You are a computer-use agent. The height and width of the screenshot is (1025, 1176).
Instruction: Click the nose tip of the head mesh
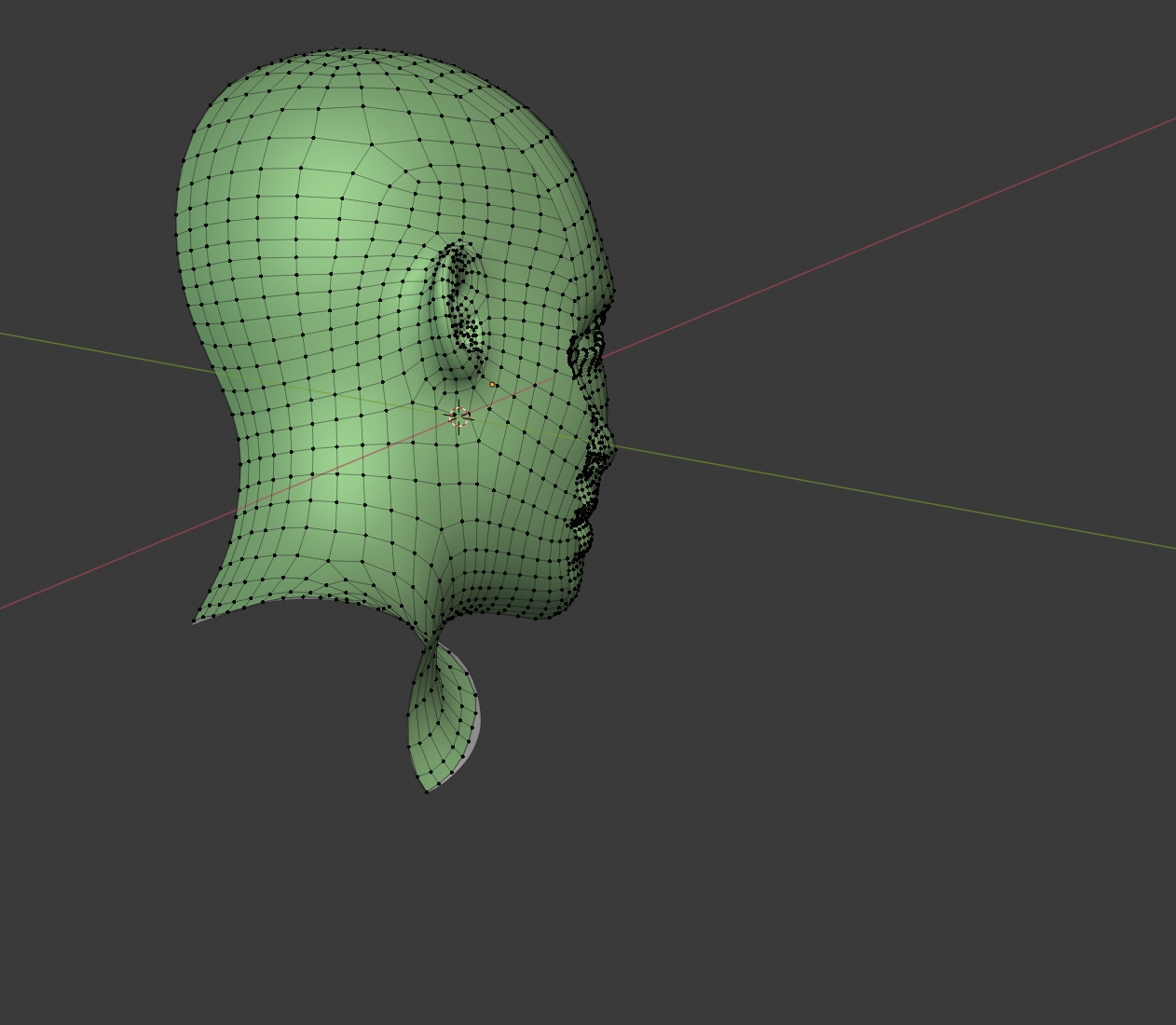click(612, 448)
